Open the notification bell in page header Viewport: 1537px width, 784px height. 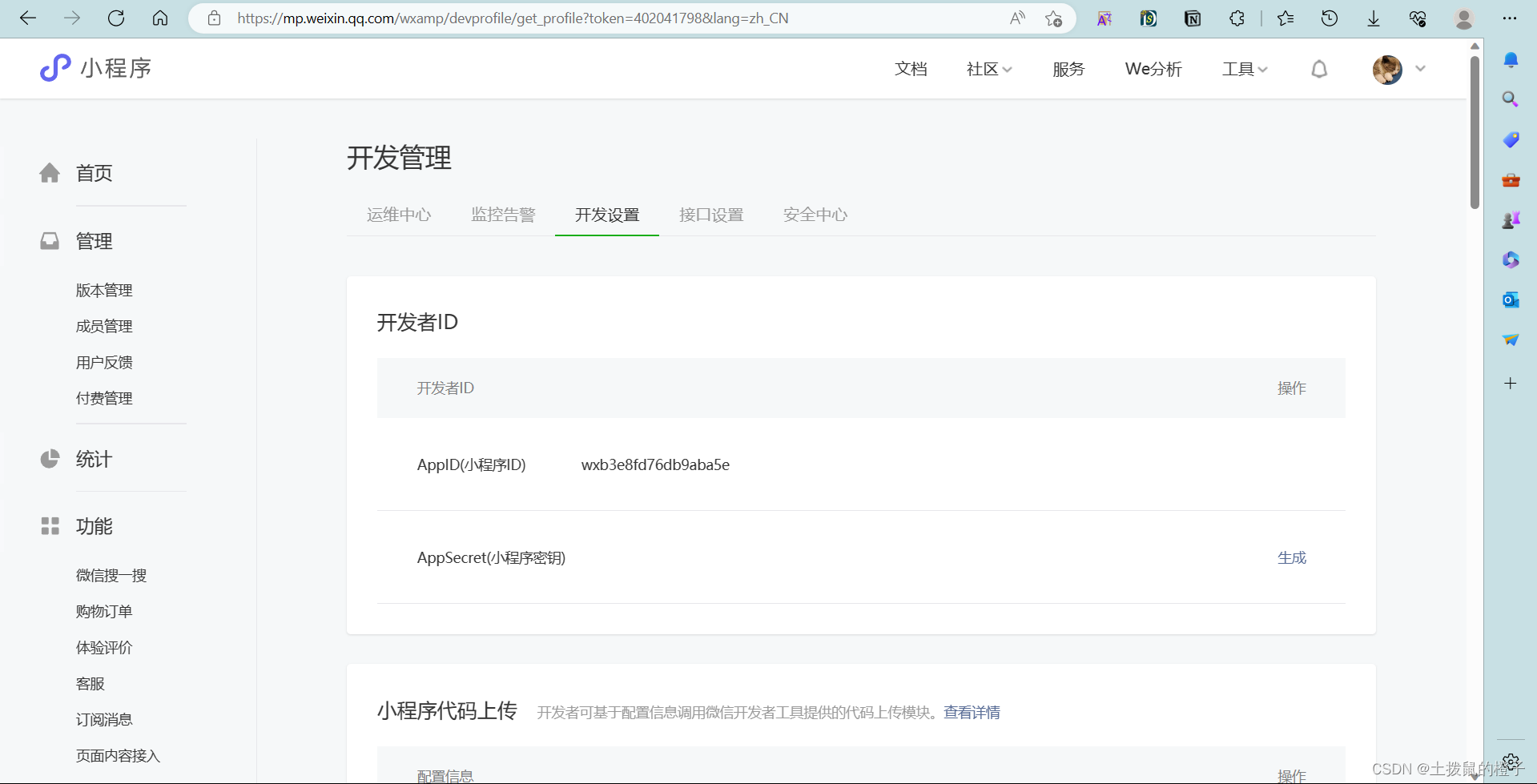(x=1319, y=69)
